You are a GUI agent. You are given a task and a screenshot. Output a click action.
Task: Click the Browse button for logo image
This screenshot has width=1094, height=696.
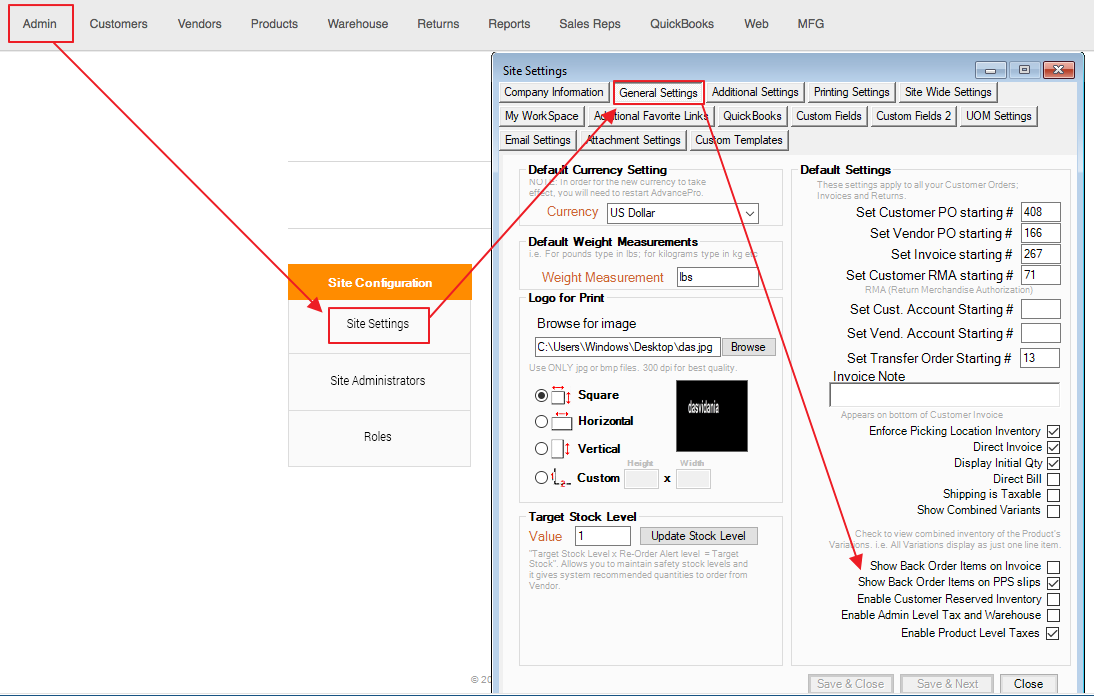(x=748, y=347)
